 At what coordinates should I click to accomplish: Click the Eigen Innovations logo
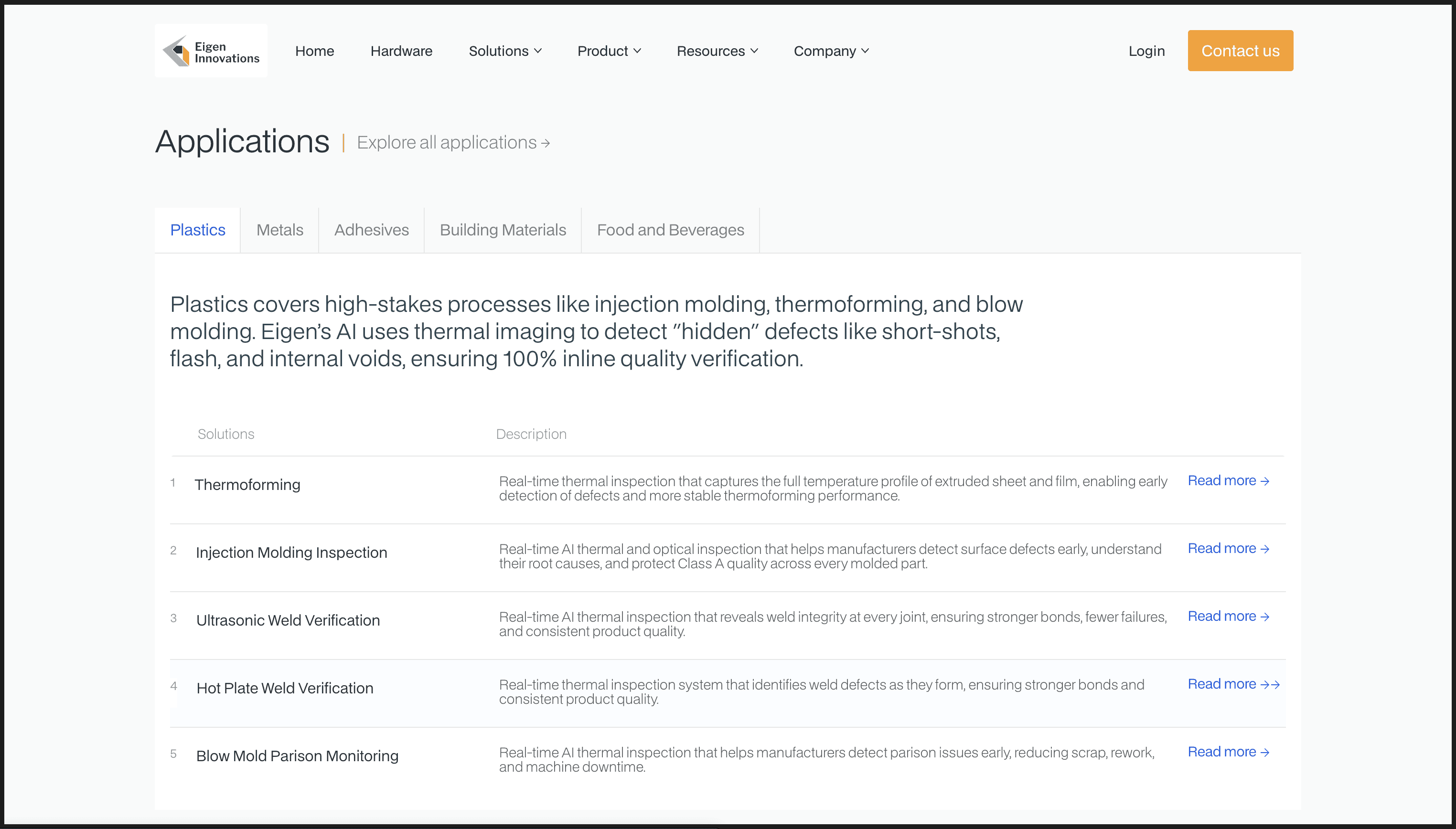pyautogui.click(x=211, y=51)
